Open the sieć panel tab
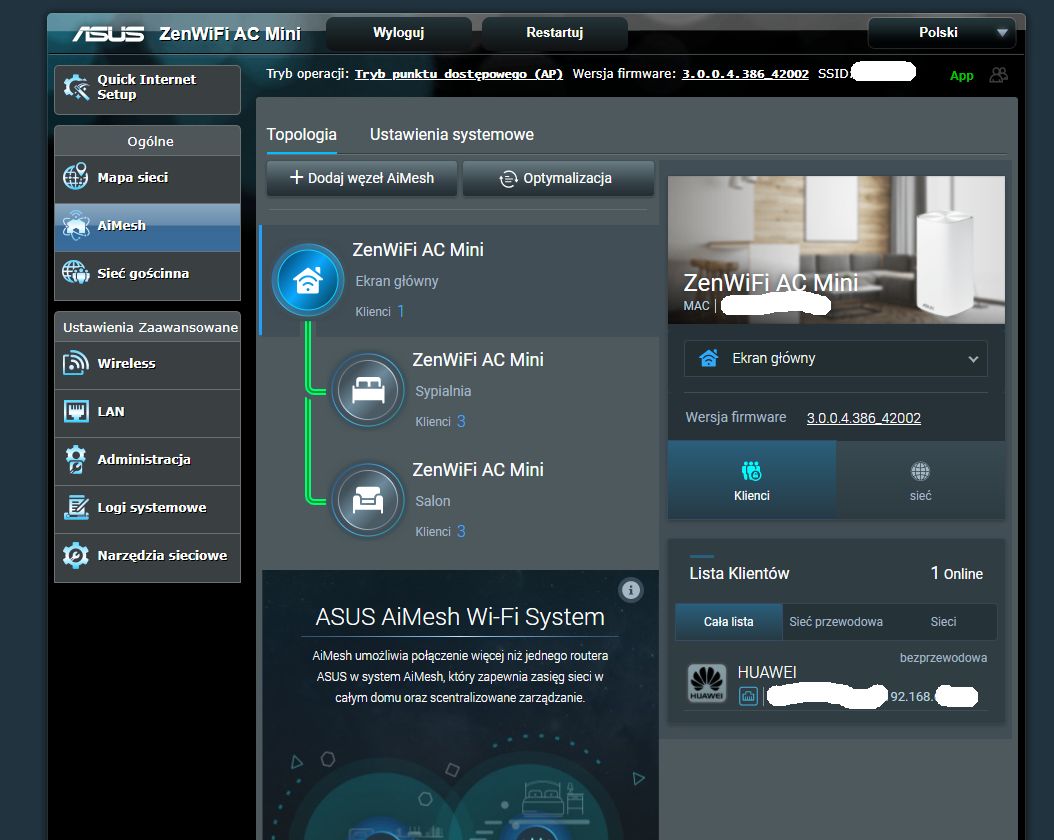 tap(920, 480)
